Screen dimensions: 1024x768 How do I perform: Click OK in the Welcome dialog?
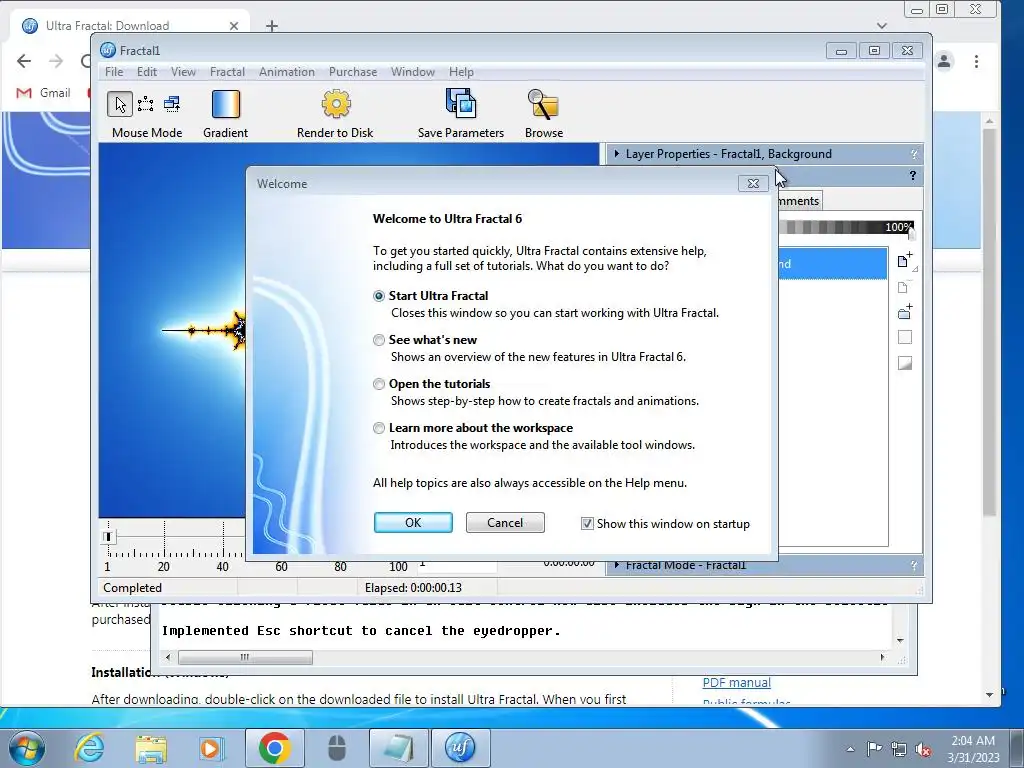[x=413, y=523]
